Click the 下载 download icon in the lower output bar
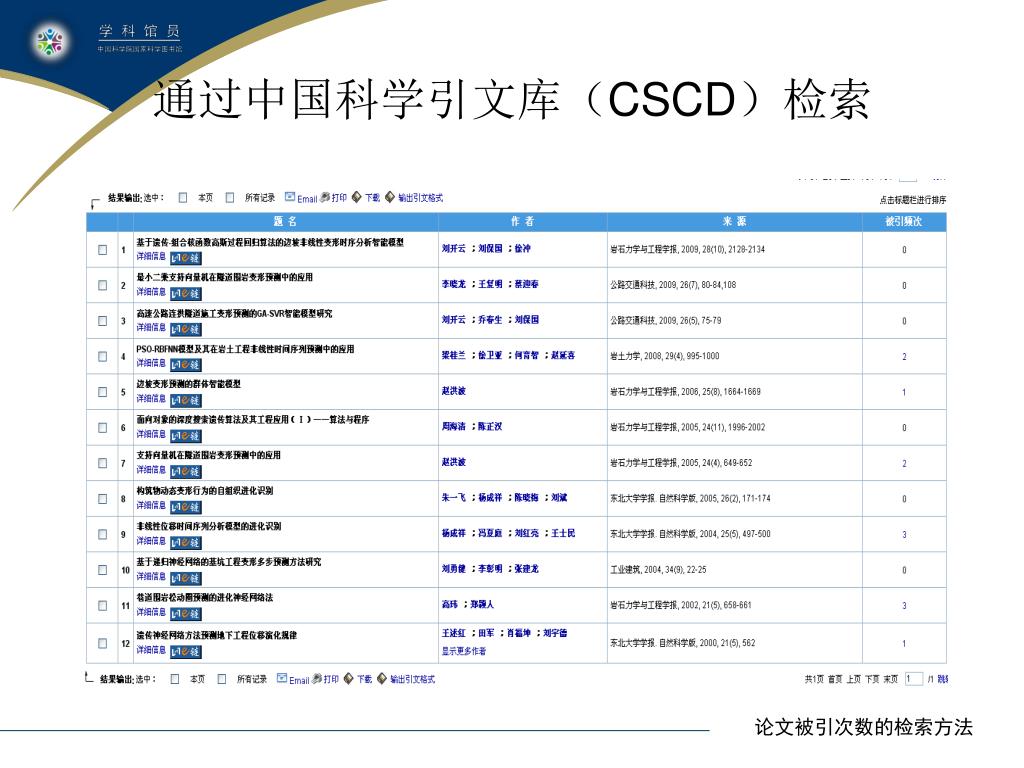 click(x=349, y=679)
